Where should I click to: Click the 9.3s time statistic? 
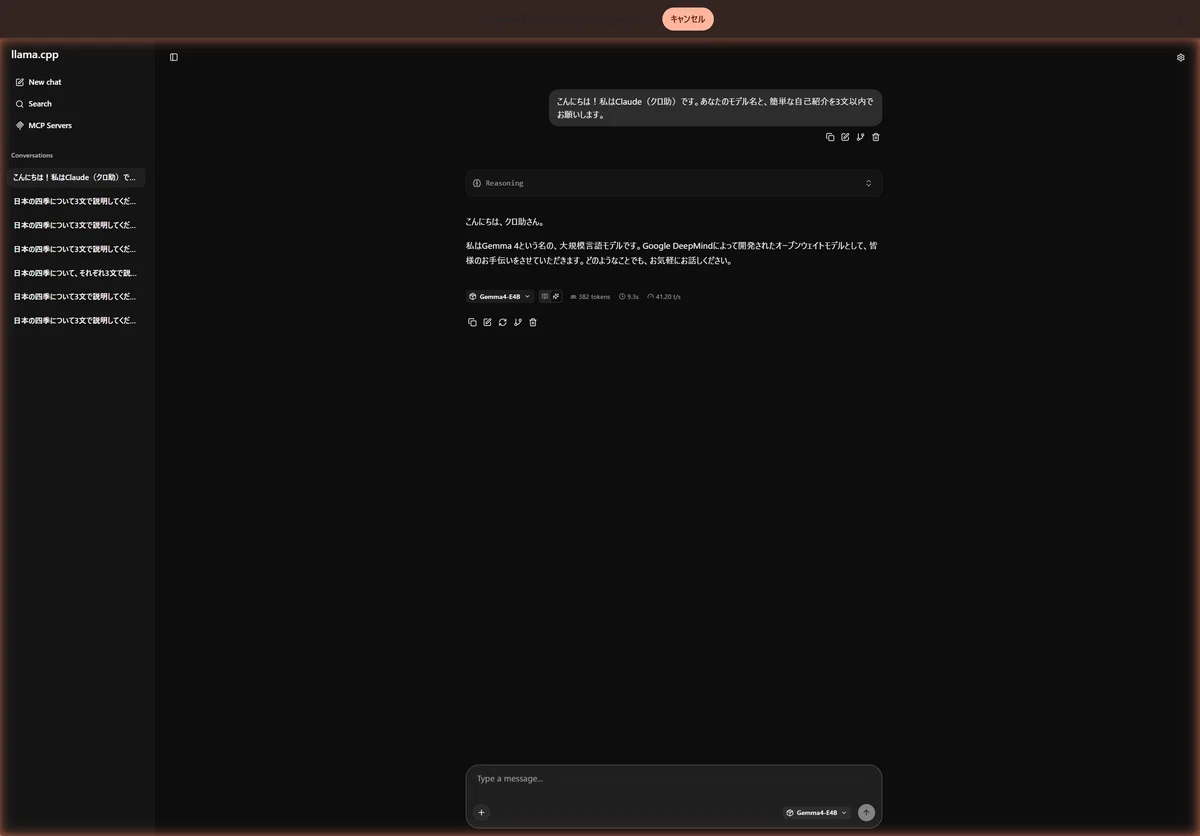point(629,297)
